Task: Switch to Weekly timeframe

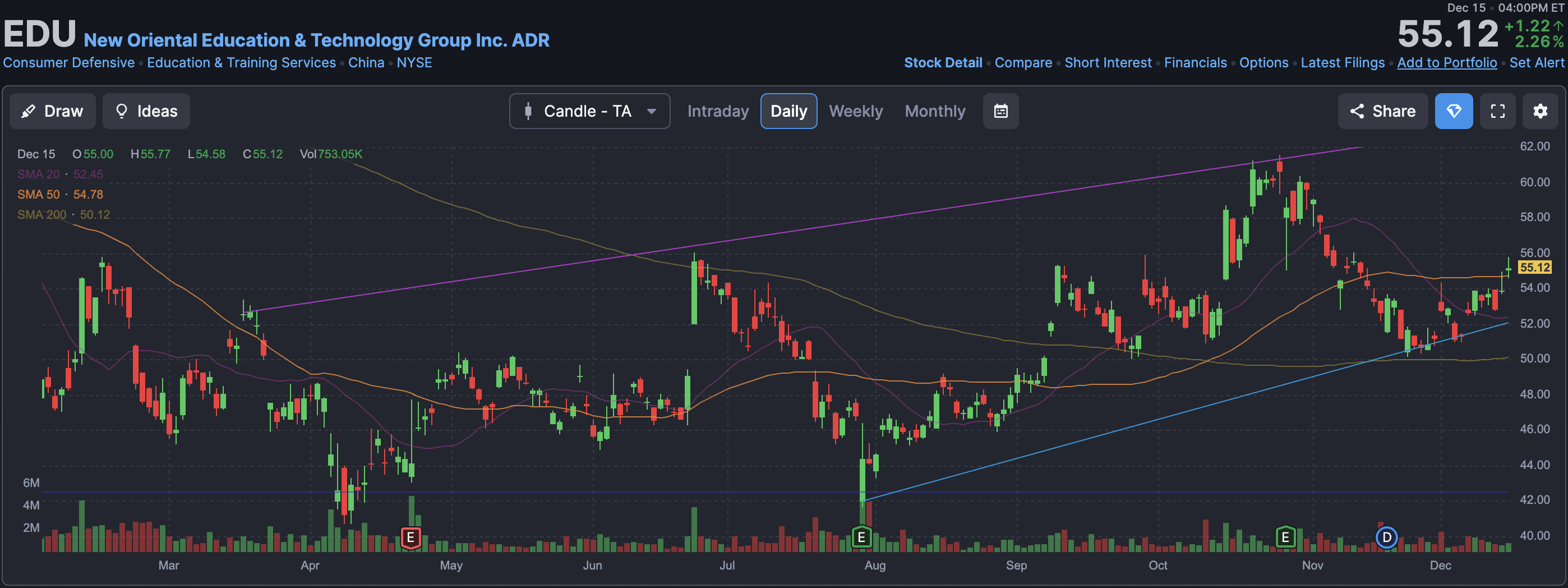Action: (855, 111)
